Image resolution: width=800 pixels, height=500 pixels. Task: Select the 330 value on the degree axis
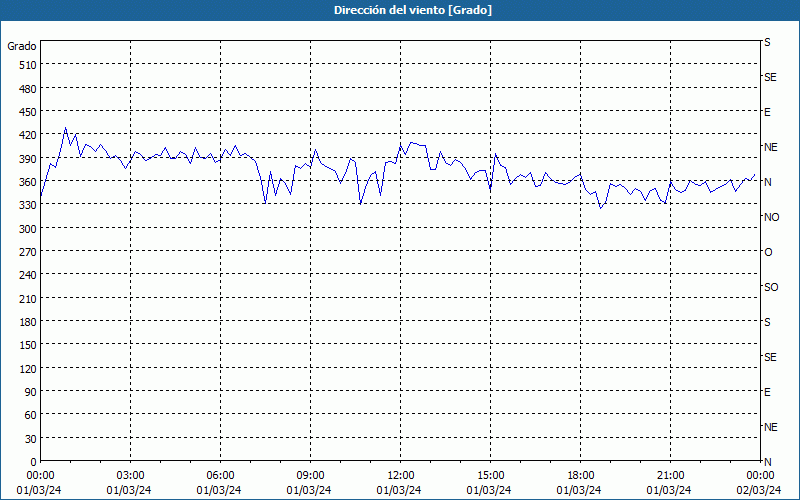click(x=28, y=205)
